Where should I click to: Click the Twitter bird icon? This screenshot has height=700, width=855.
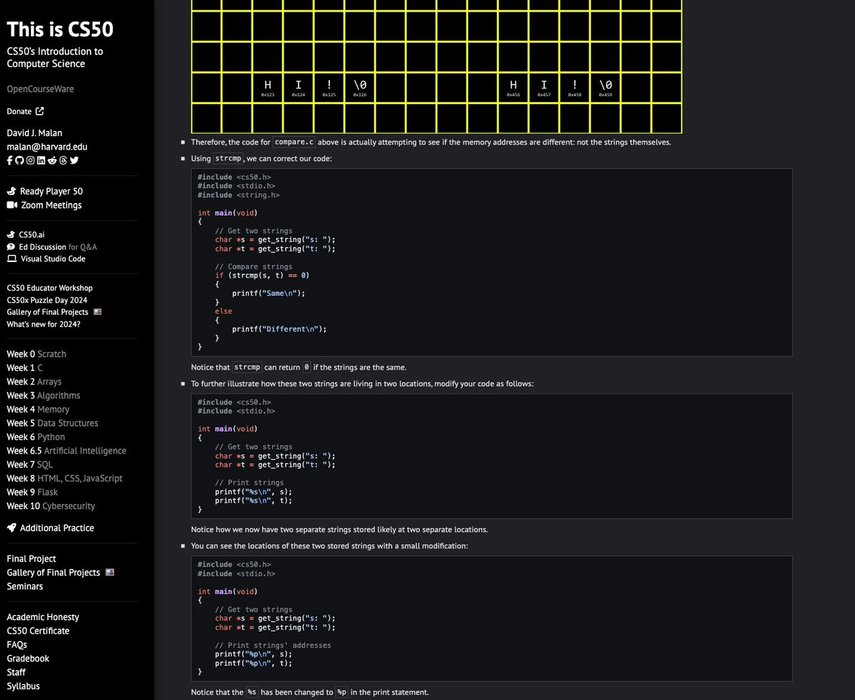[x=74, y=160]
